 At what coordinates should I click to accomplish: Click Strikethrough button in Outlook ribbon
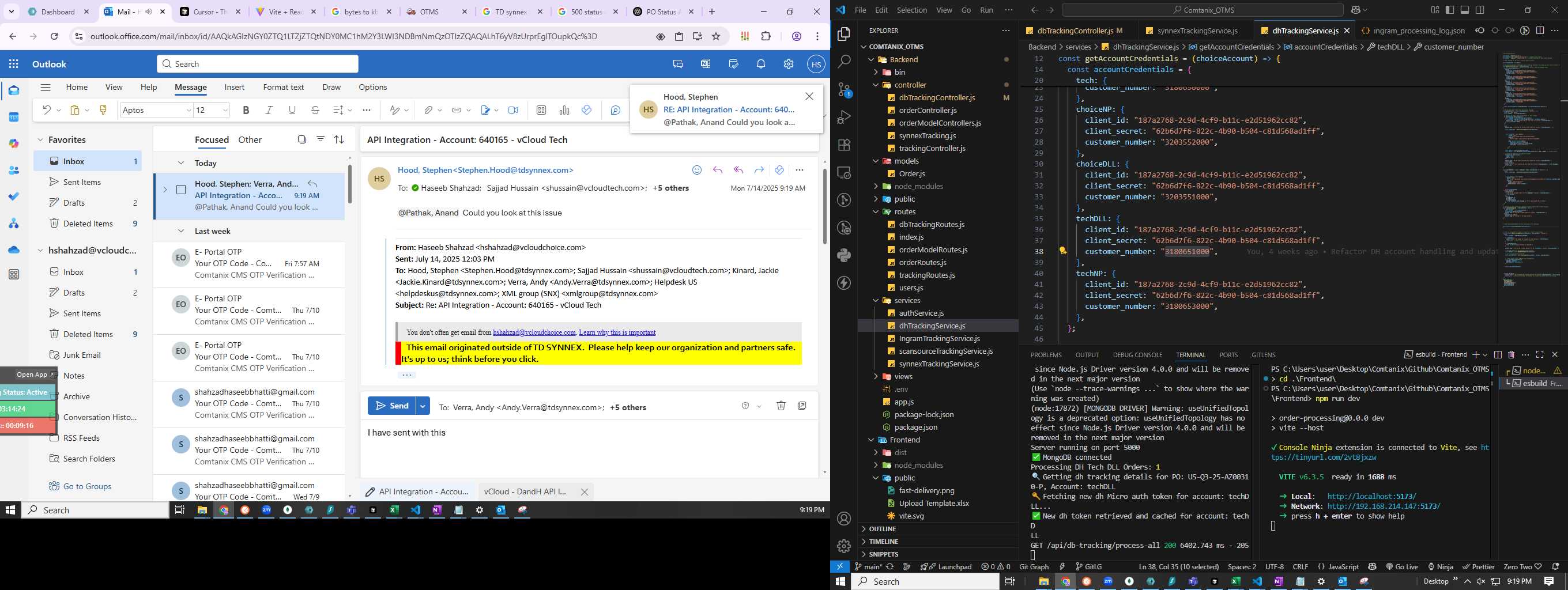[x=315, y=110]
